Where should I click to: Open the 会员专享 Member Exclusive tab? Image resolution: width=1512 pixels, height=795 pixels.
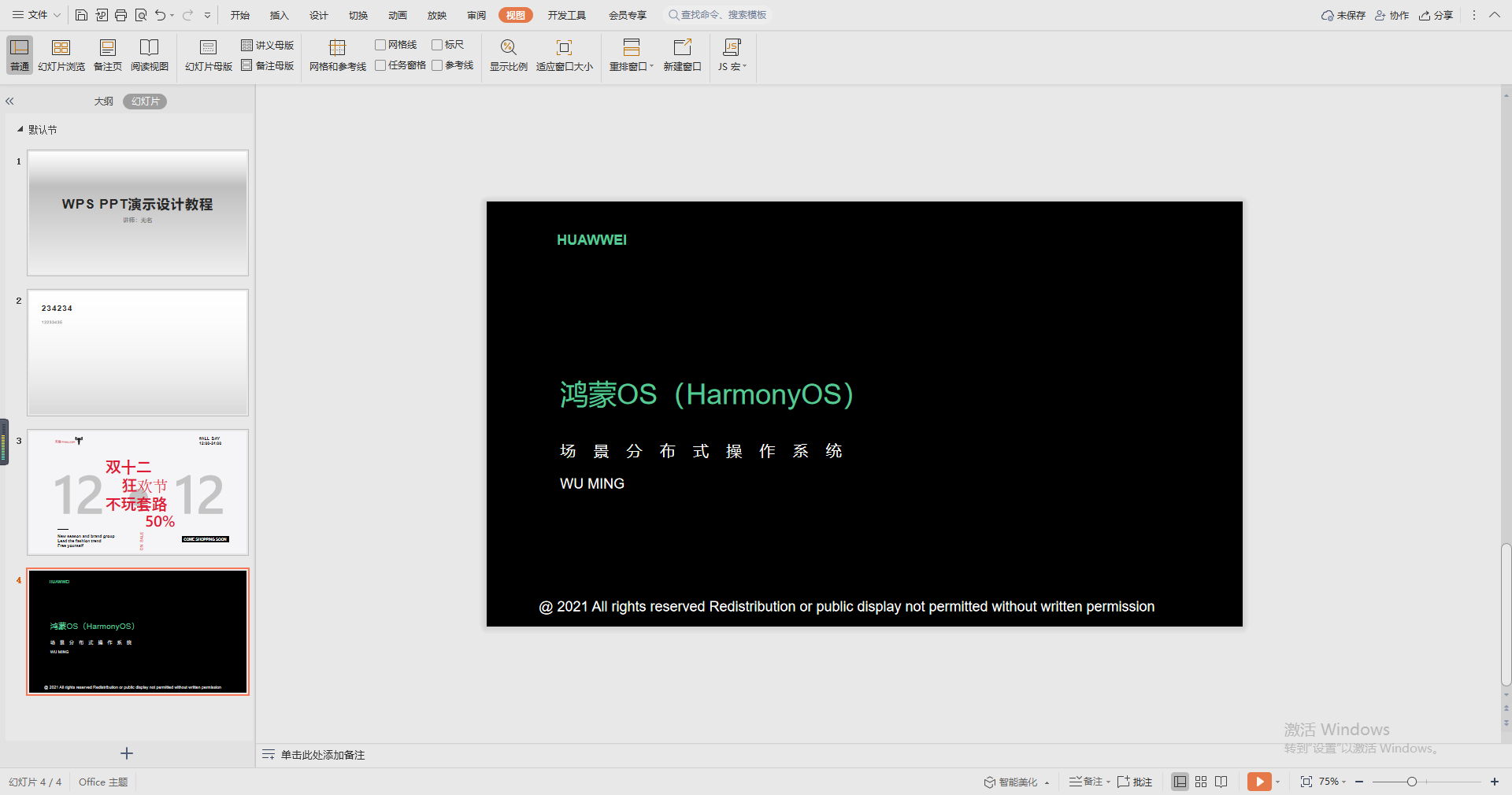(x=628, y=16)
